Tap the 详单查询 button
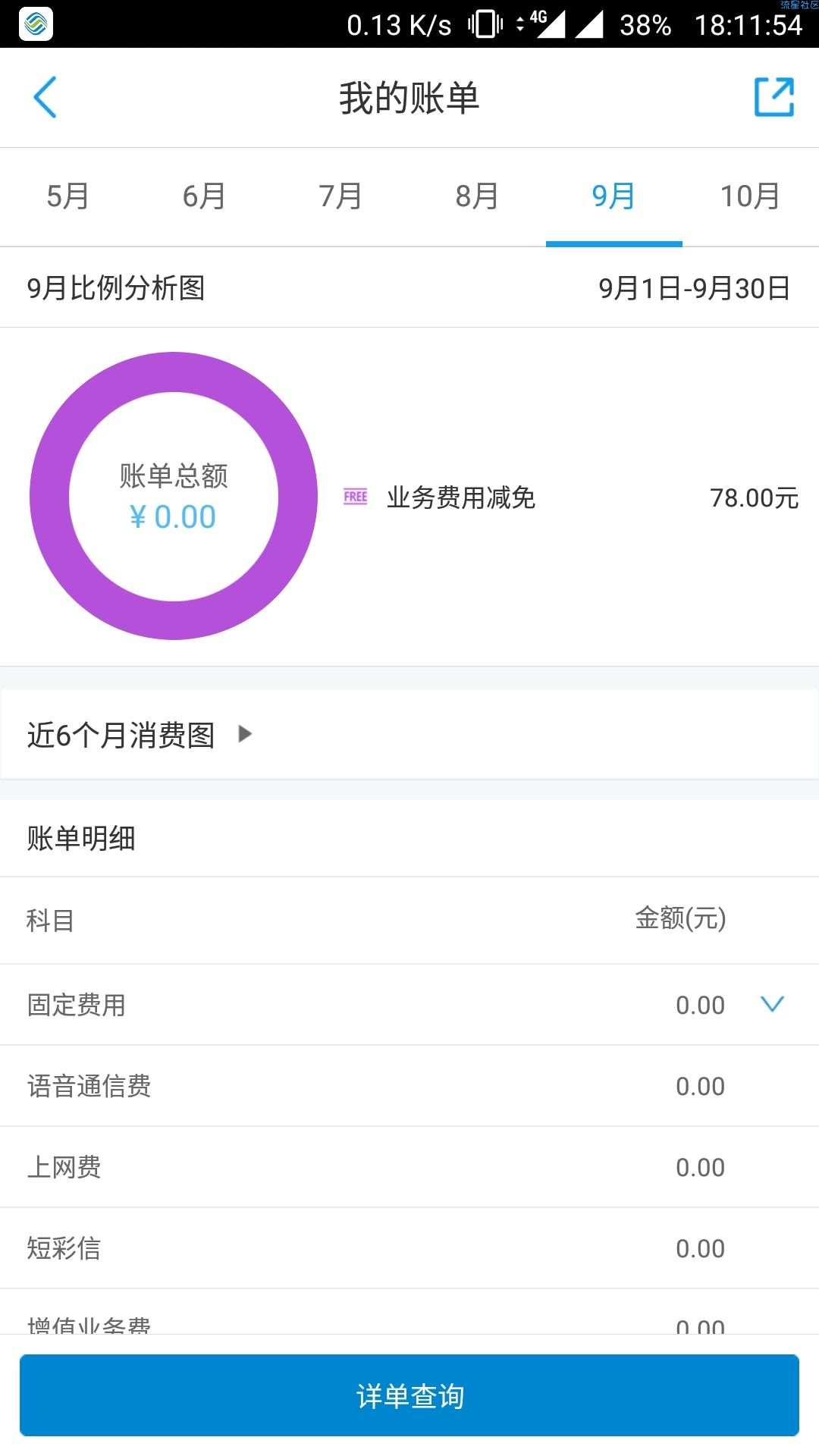 tap(409, 1395)
